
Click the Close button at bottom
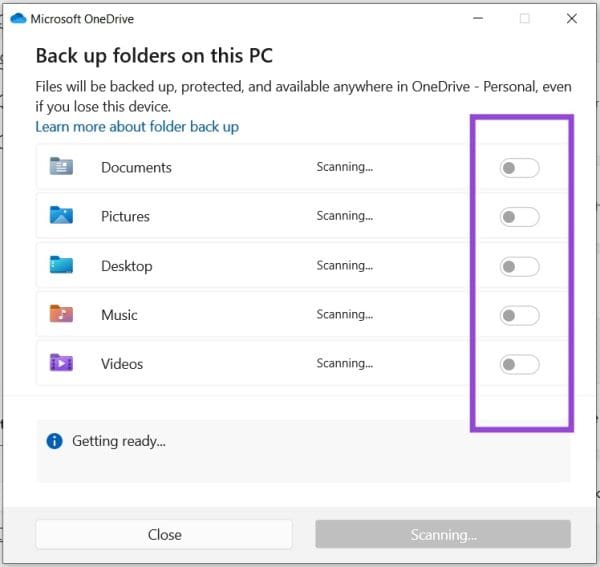[164, 534]
